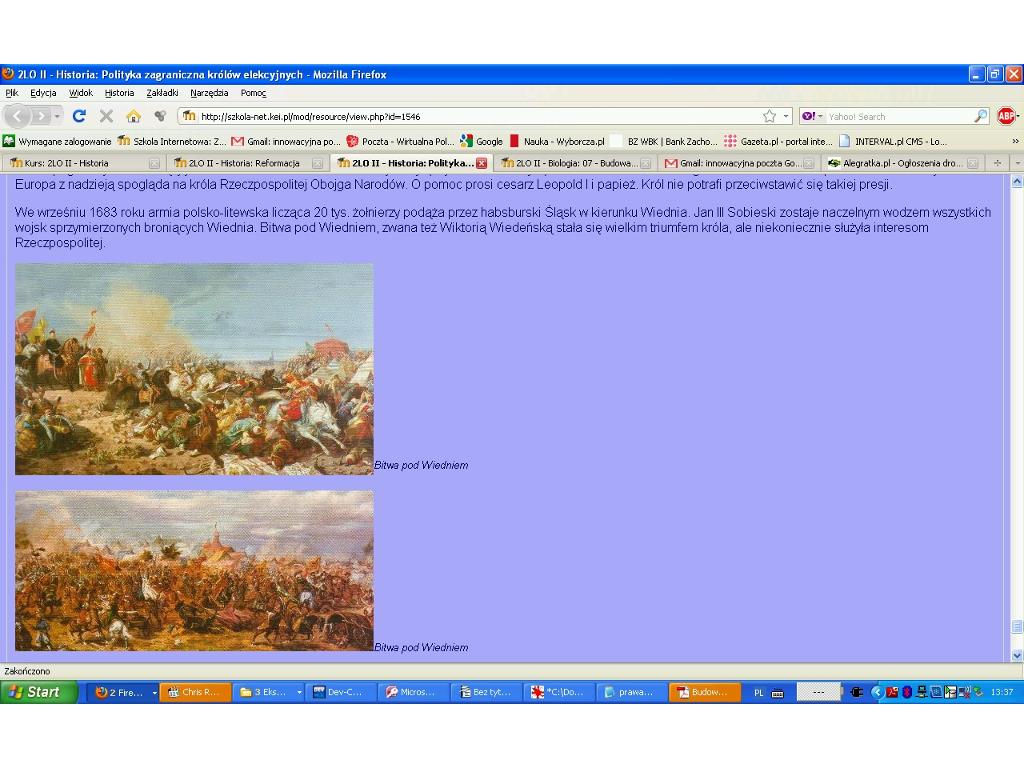Click the first Bitwa pod Wiedniem painting
Screen dimensions: 1024x768
(x=195, y=369)
